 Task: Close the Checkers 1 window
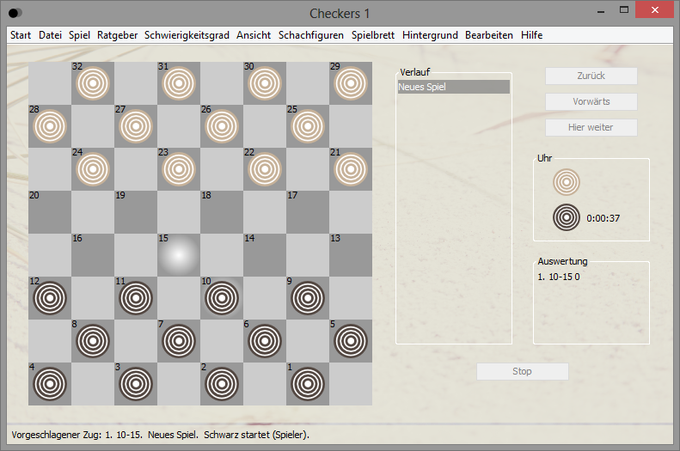point(654,10)
